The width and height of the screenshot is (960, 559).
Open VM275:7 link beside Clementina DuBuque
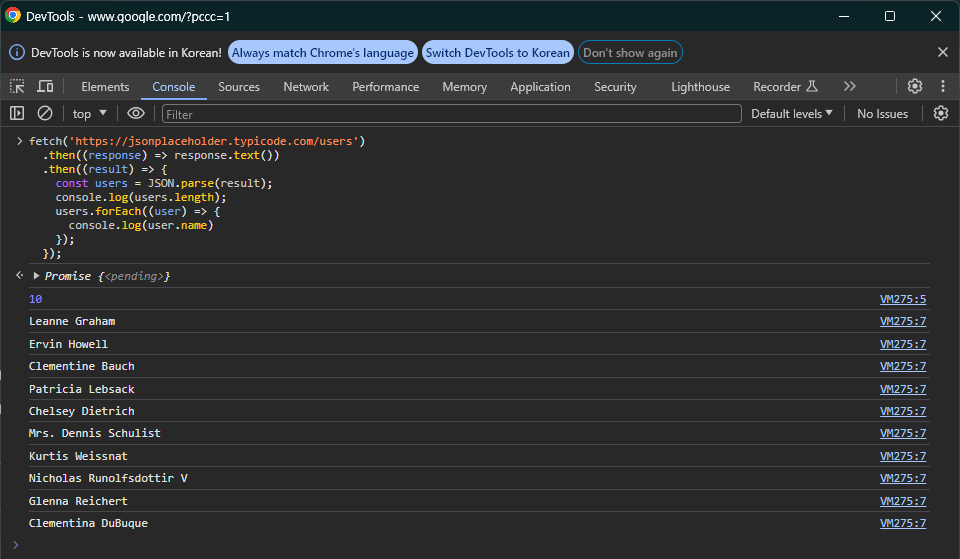click(x=902, y=523)
